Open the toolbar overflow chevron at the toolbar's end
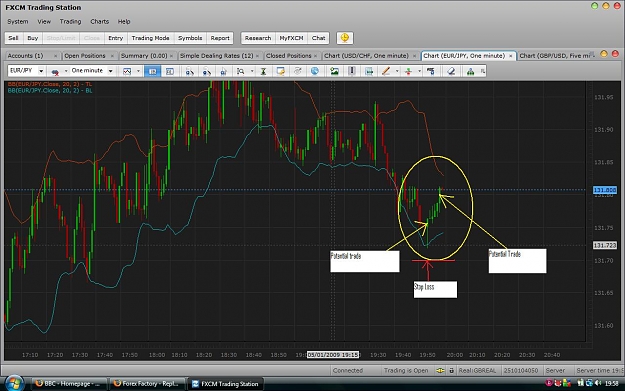Viewport: 625px width, 391px height. pyautogui.click(x=483, y=71)
